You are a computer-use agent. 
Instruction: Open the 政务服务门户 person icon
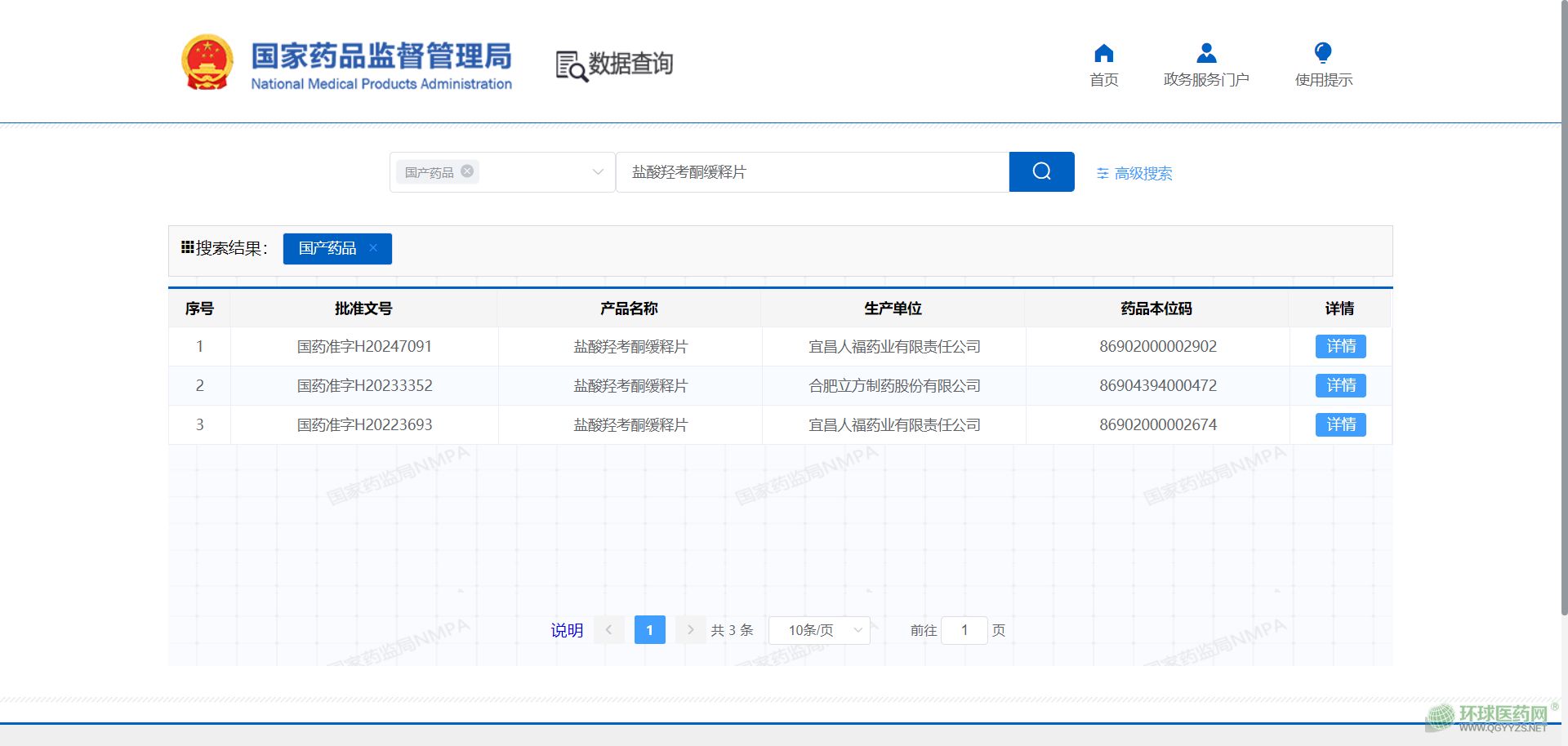click(1205, 54)
